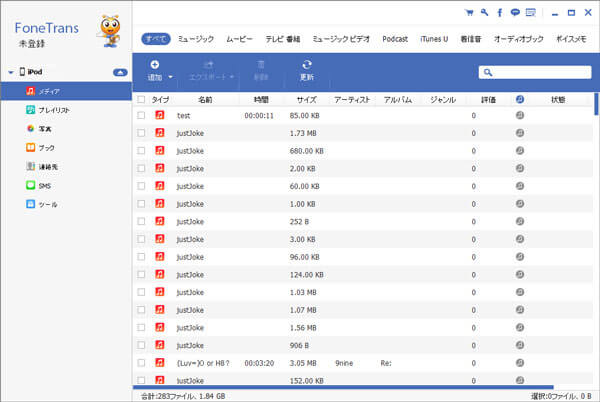This screenshot has height=402, width=600.
Task: Open the 追加 add dropdown arrow
Action: tap(170, 77)
